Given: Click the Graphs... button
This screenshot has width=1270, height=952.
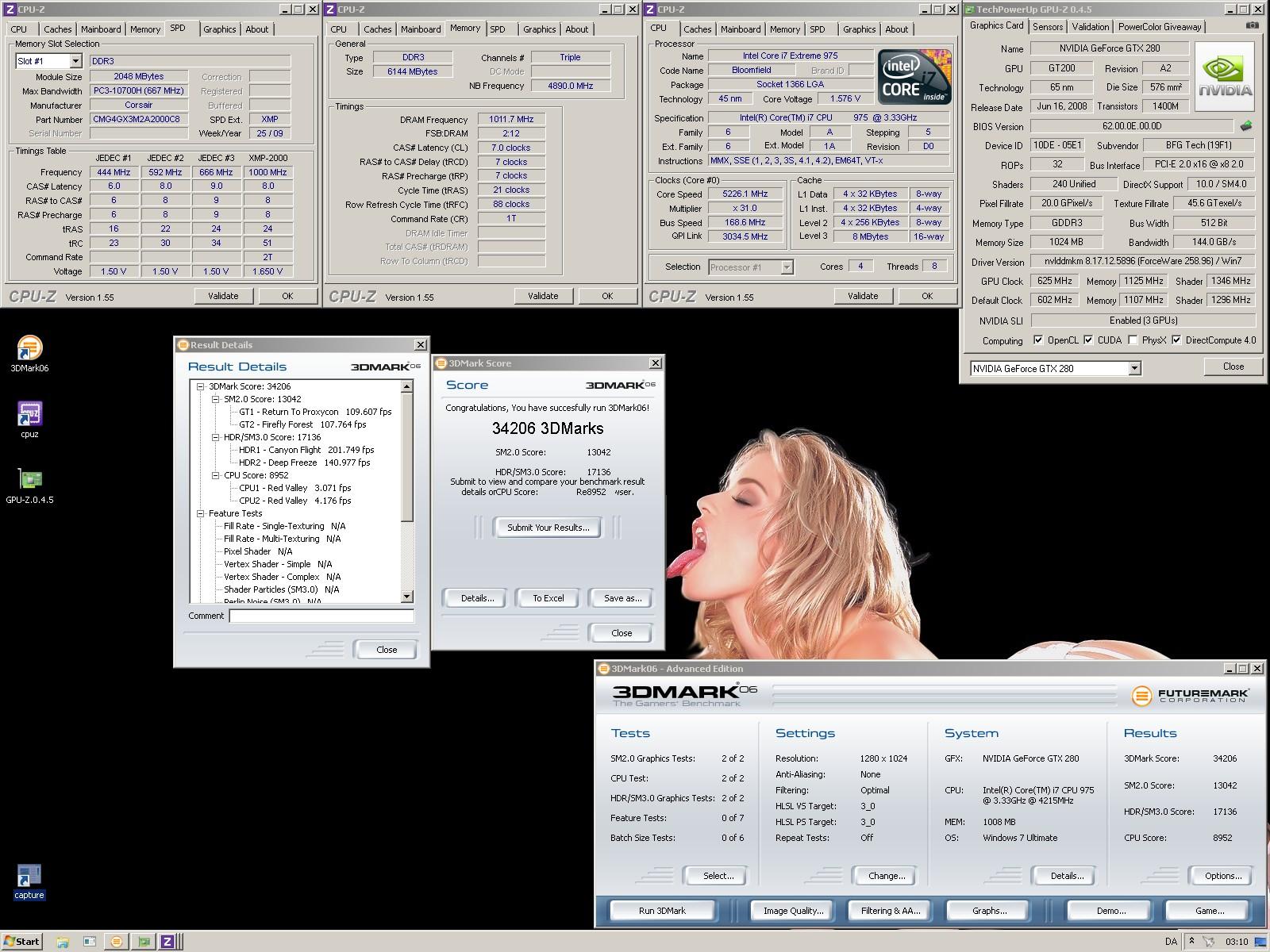Looking at the screenshot, I should (989, 911).
